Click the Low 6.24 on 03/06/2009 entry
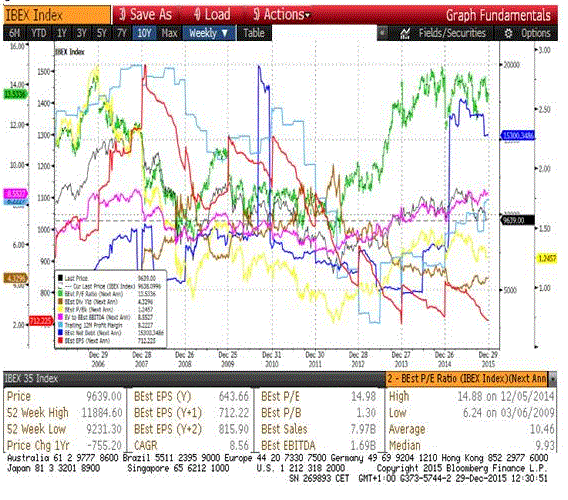This screenshot has height=500, width=568. tap(471, 413)
